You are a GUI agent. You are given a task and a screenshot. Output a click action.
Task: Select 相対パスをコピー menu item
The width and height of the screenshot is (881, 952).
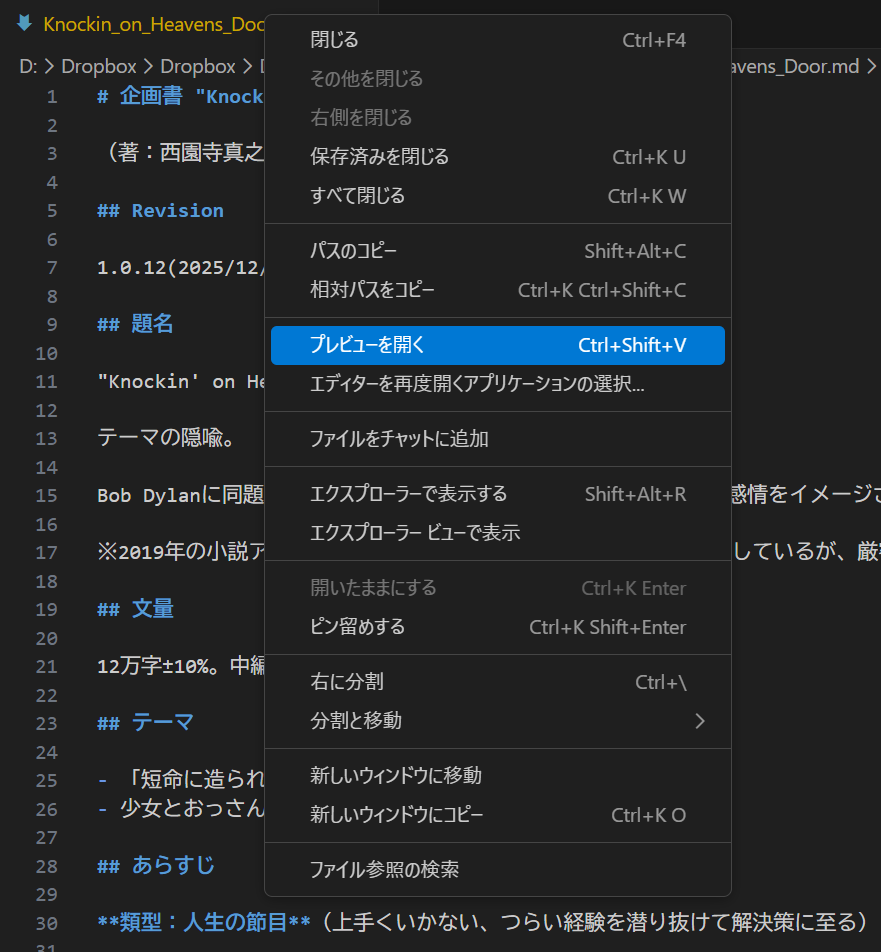click(x=372, y=290)
